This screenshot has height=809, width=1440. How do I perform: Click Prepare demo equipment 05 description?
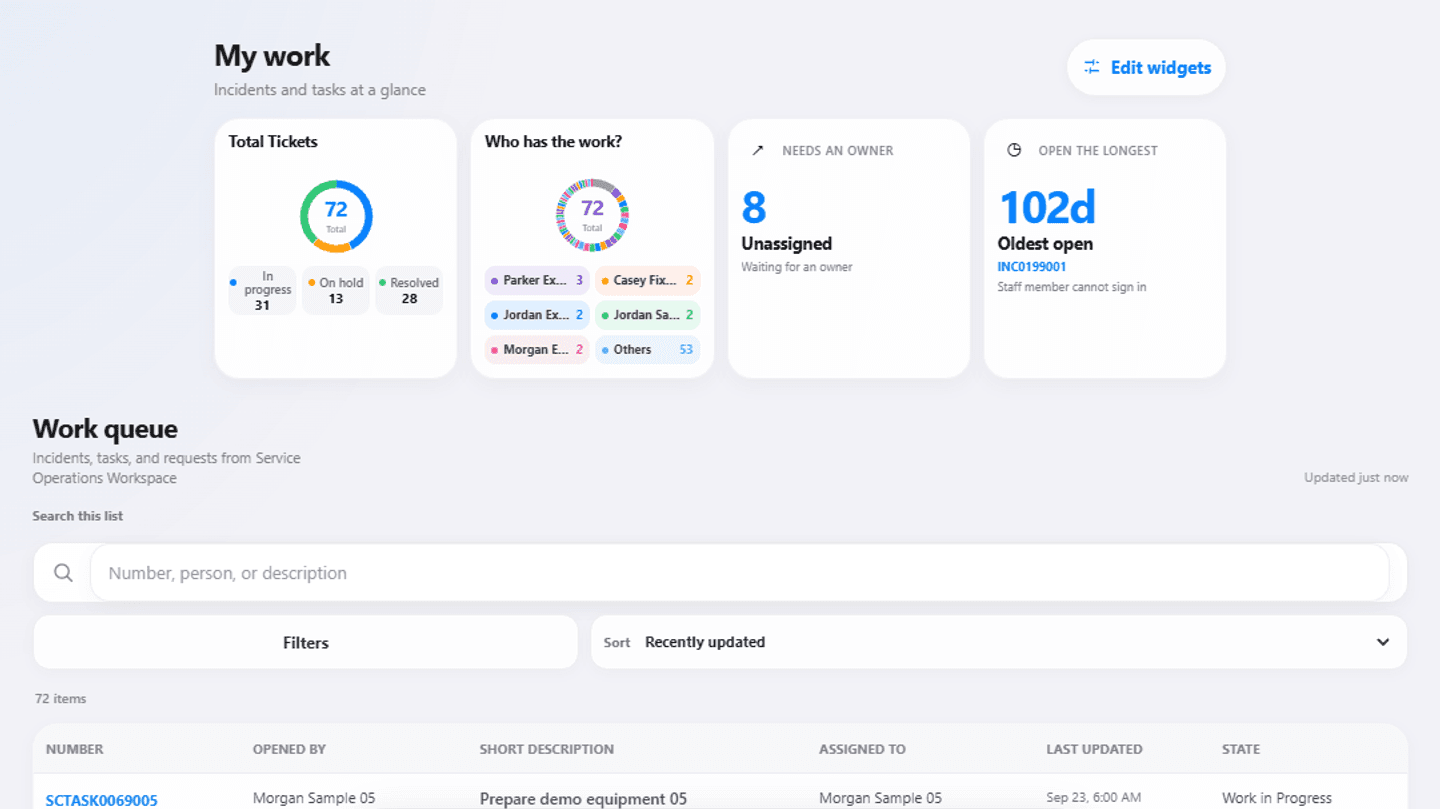tap(584, 799)
